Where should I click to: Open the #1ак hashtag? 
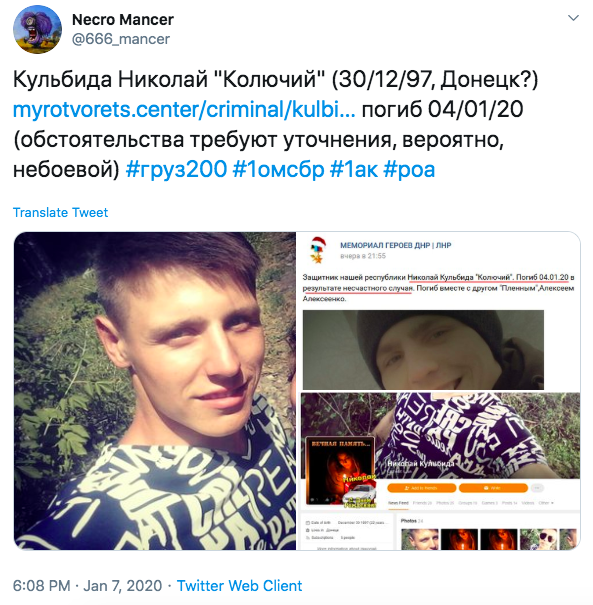354,169
